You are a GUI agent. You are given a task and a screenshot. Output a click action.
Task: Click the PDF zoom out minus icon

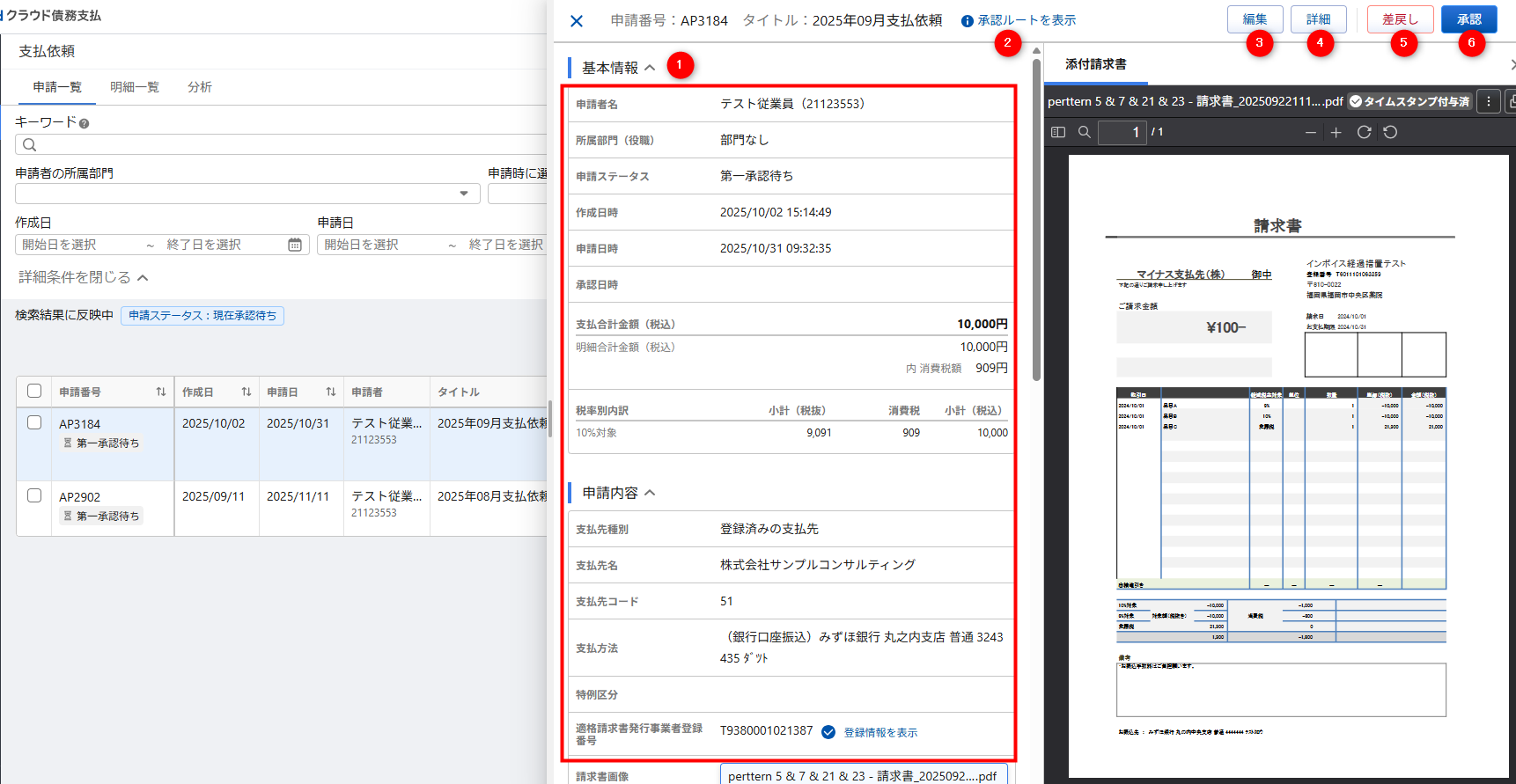tap(1311, 132)
